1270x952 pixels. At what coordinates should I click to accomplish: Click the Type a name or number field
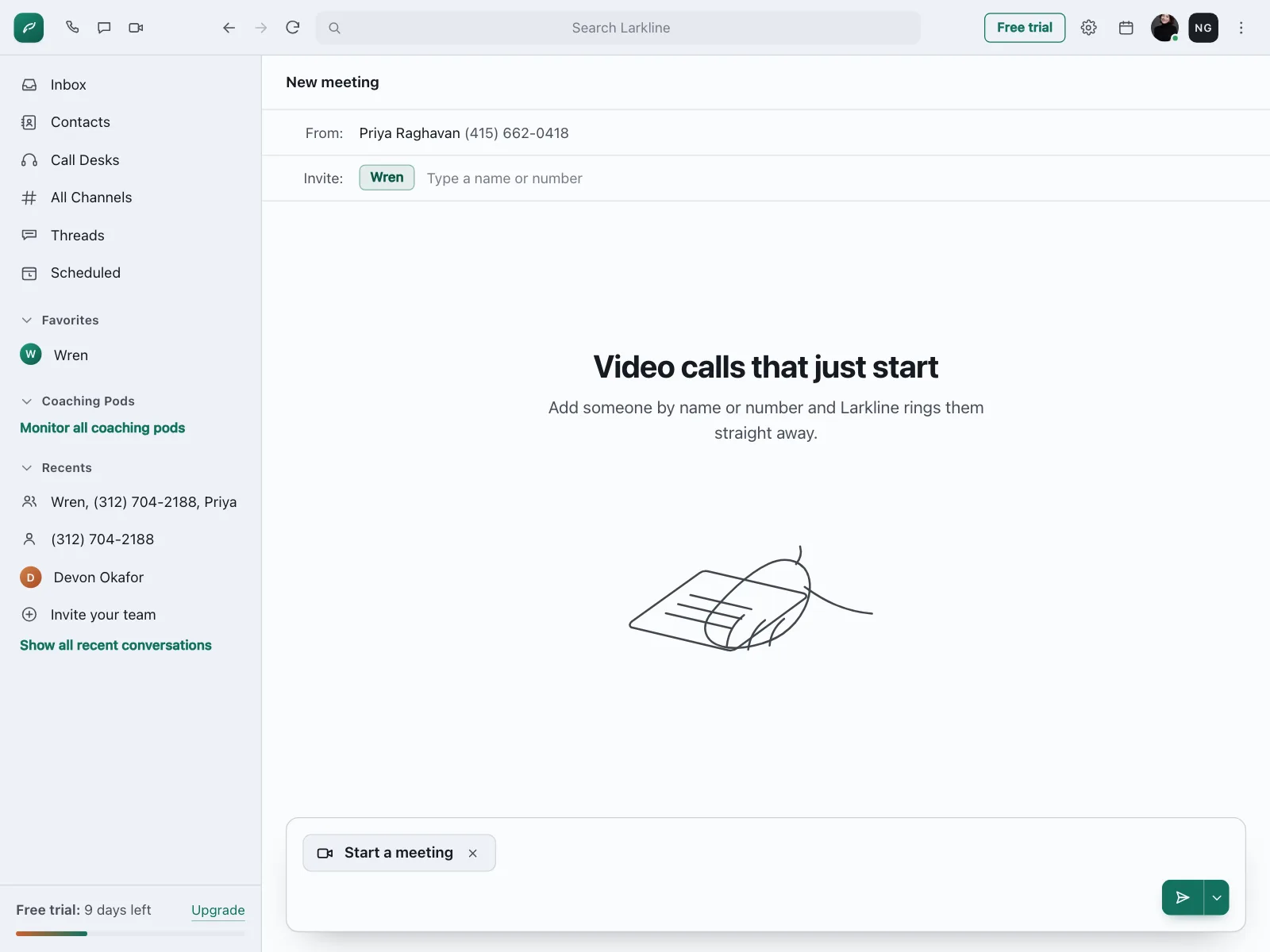coord(836,178)
